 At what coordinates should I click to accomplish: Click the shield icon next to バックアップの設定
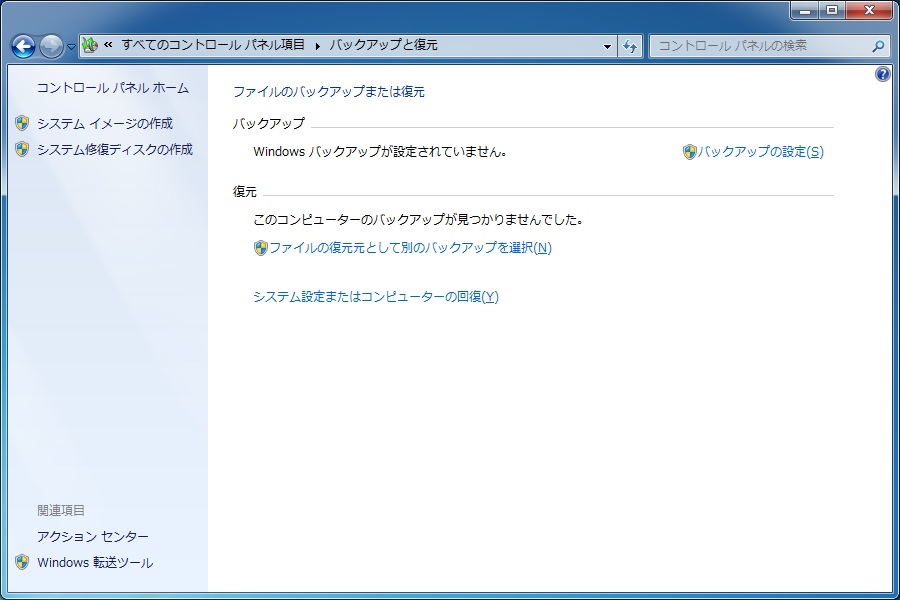[688, 152]
